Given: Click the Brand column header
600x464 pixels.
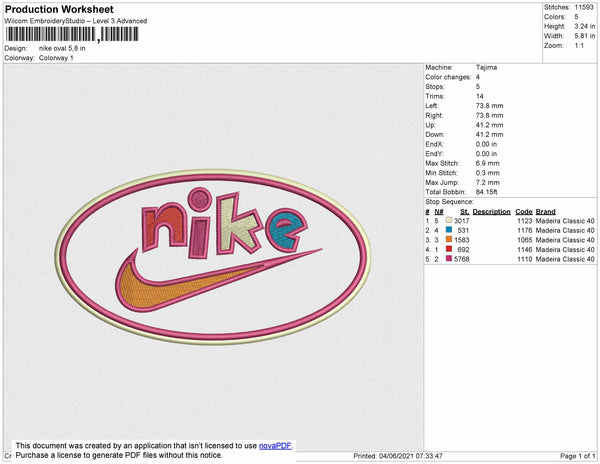Looking at the screenshot, I should coord(546,212).
